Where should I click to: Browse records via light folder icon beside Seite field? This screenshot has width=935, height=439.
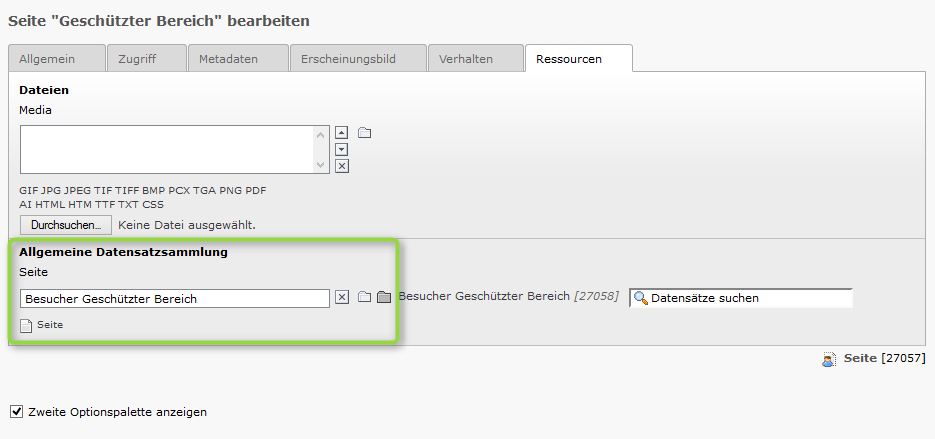pos(364,296)
